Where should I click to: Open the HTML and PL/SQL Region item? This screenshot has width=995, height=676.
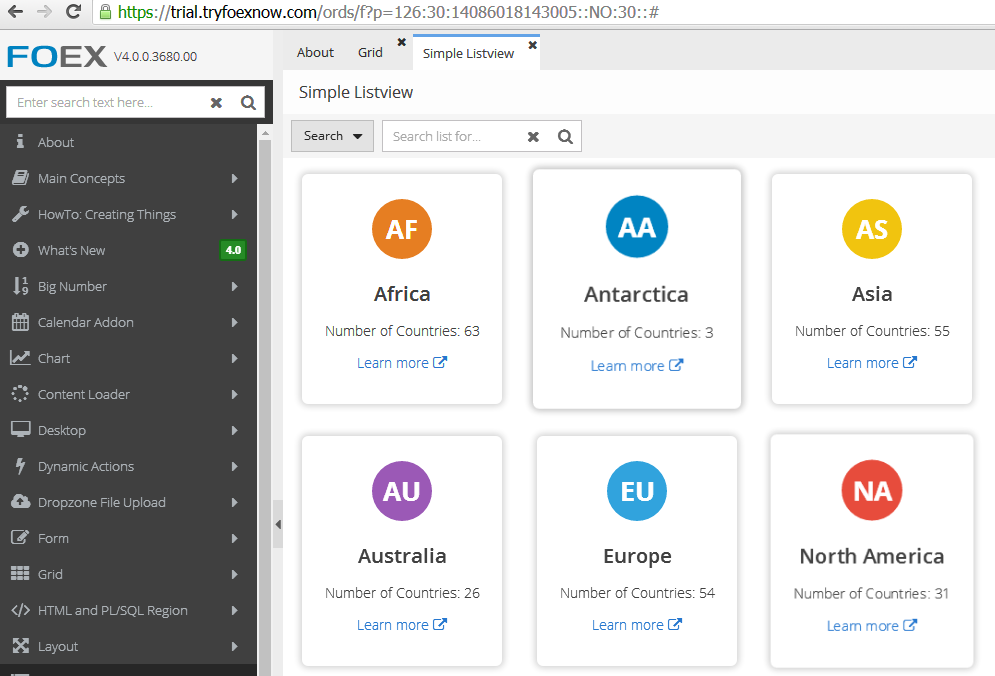[113, 610]
